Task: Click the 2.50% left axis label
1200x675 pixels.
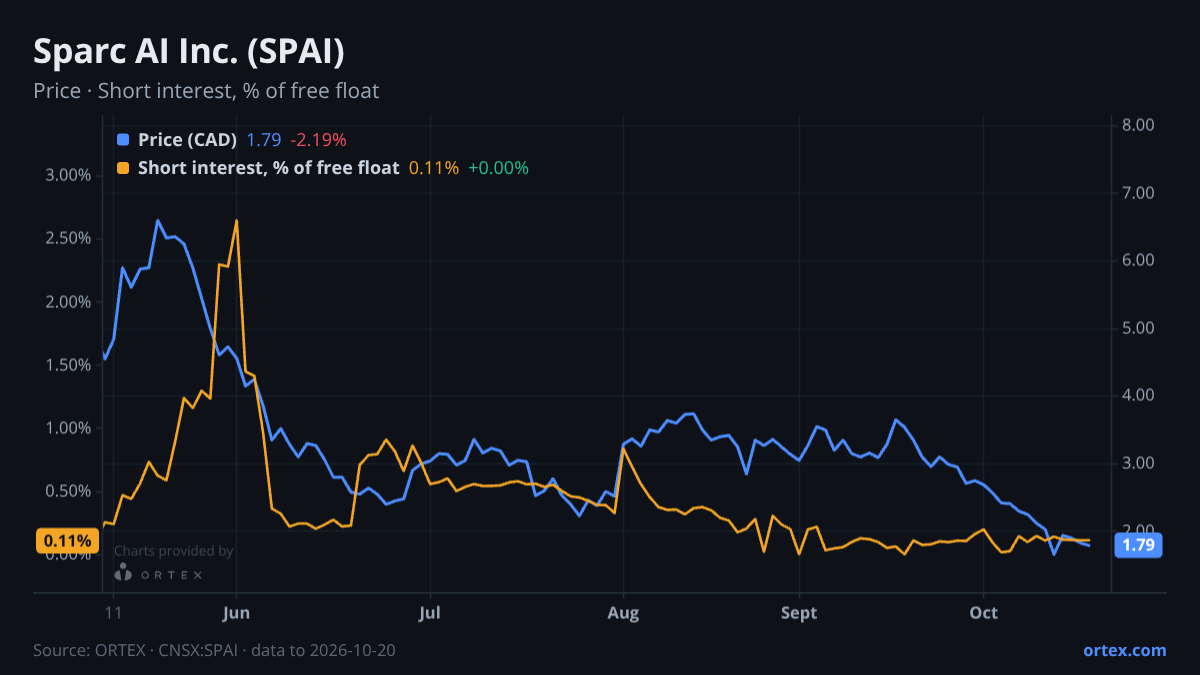Action: pos(68,238)
